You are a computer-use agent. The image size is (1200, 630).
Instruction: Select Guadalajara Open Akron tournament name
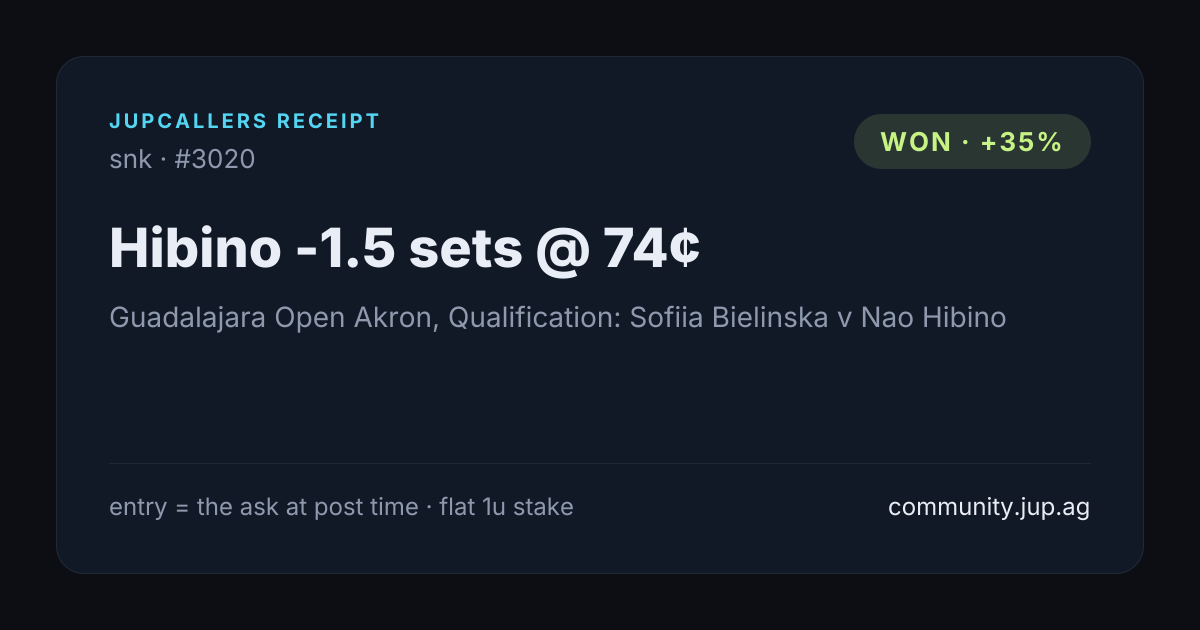pos(271,318)
